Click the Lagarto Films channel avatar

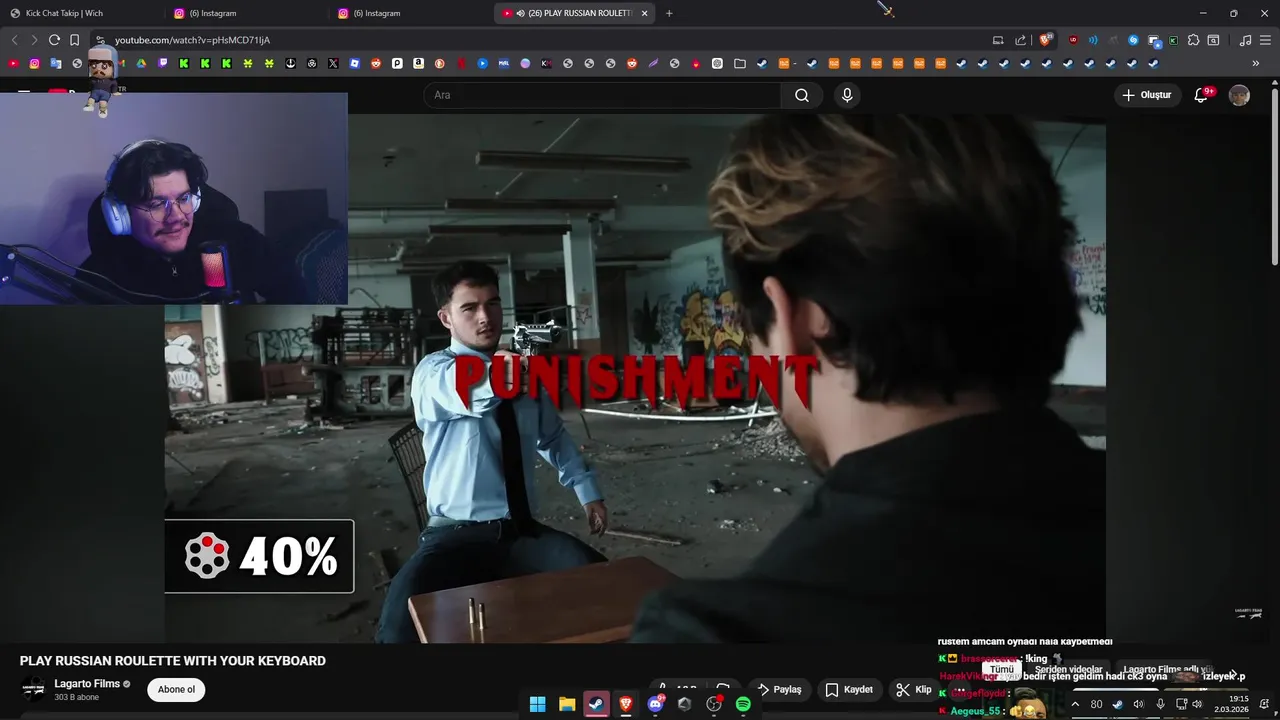pyautogui.click(x=34, y=689)
